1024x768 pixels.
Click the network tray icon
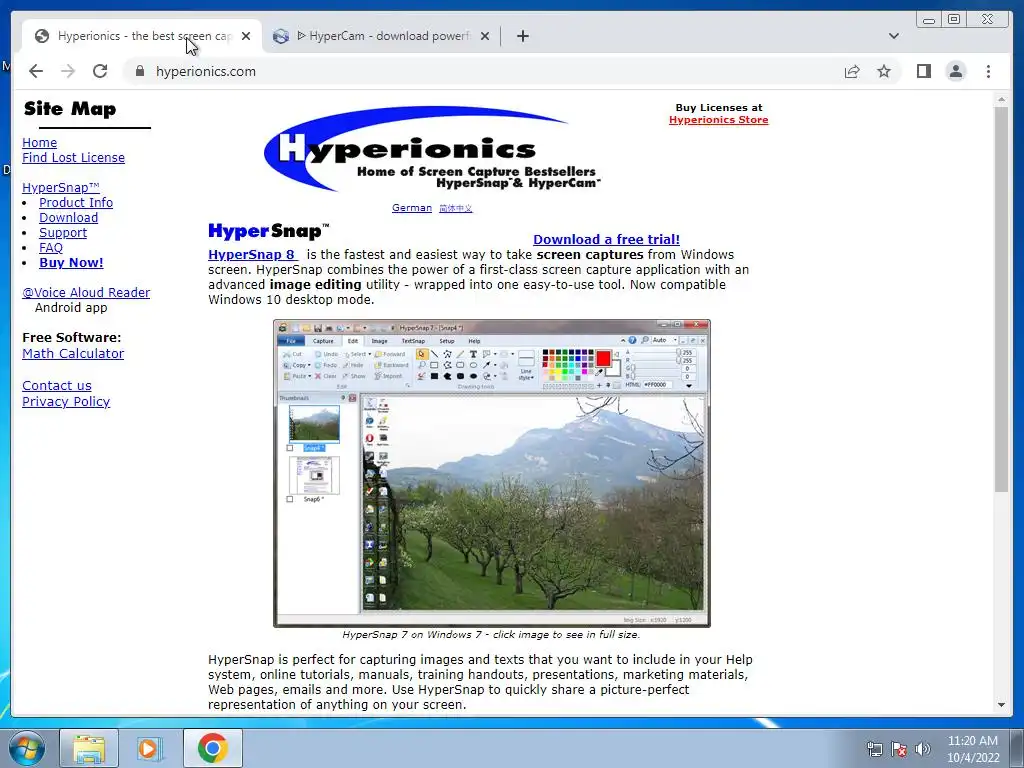tap(874, 749)
